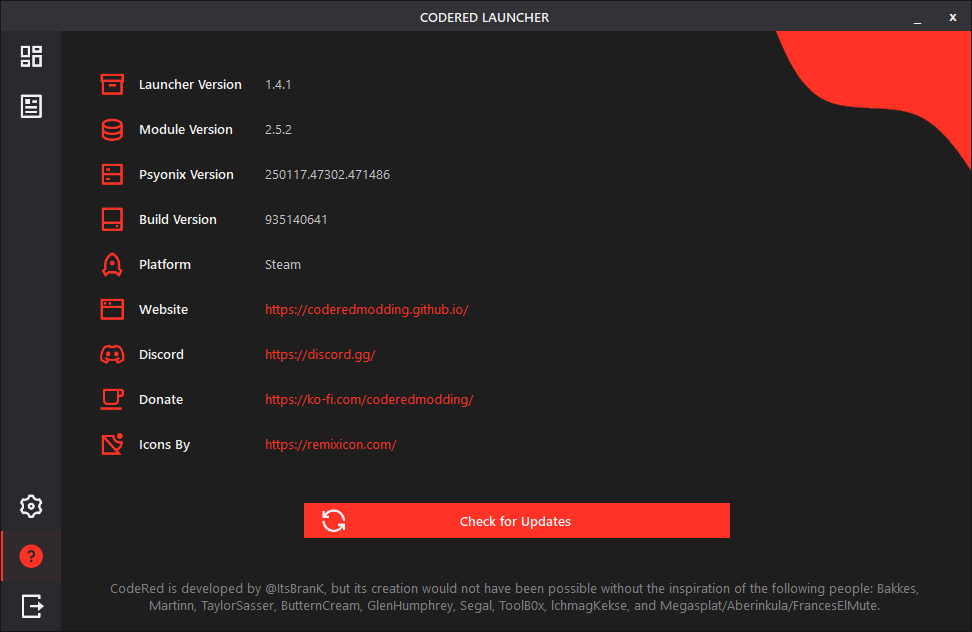Click the Discord logo icon
Viewport: 972px width, 632px height.
tap(112, 354)
